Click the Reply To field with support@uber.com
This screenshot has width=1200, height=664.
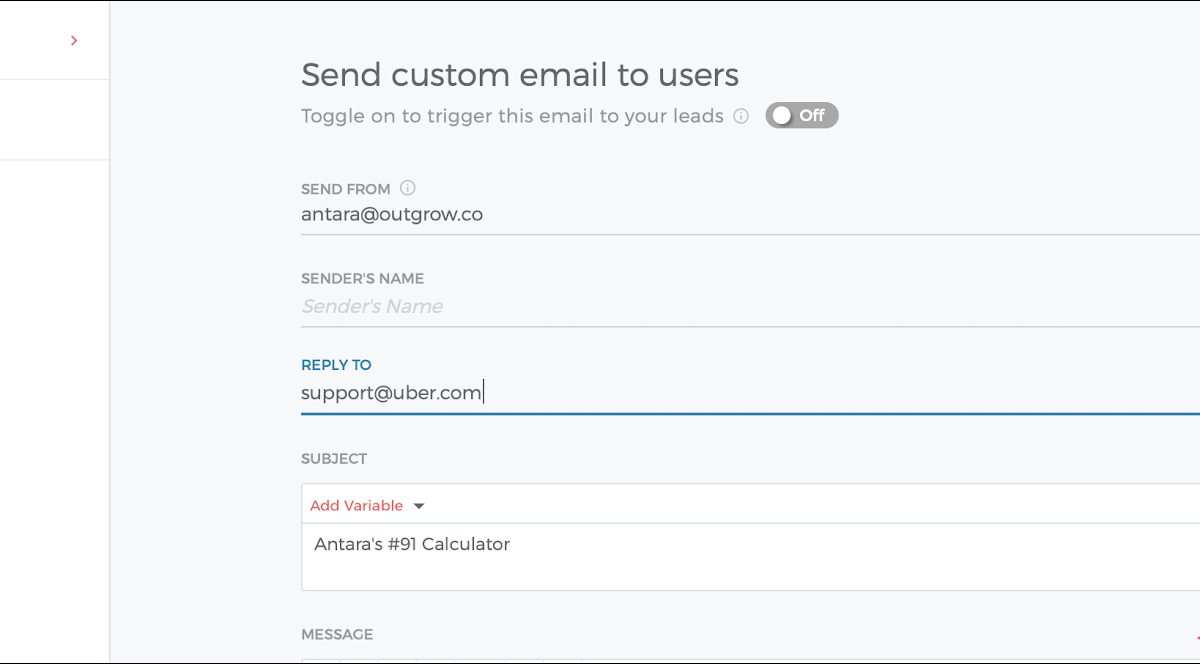[x=700, y=392]
